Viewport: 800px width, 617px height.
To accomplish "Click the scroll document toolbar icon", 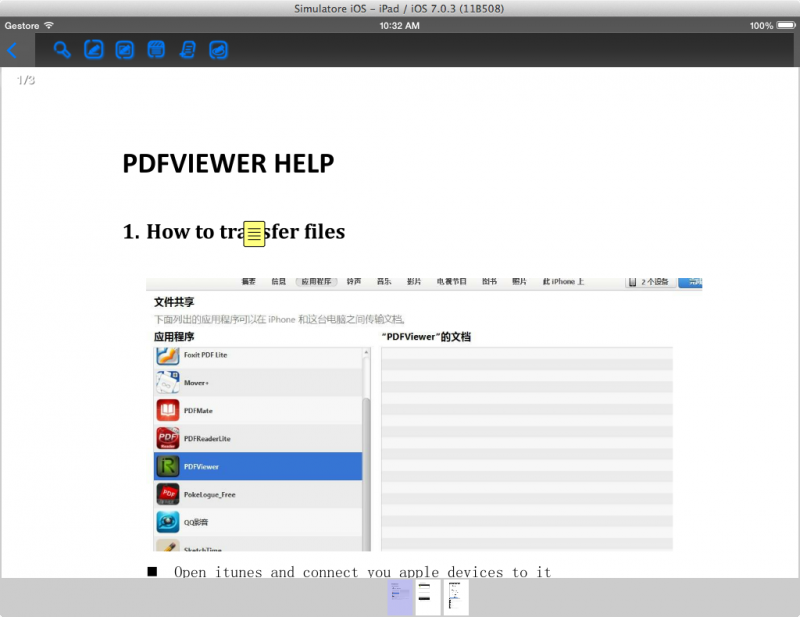I will [187, 50].
